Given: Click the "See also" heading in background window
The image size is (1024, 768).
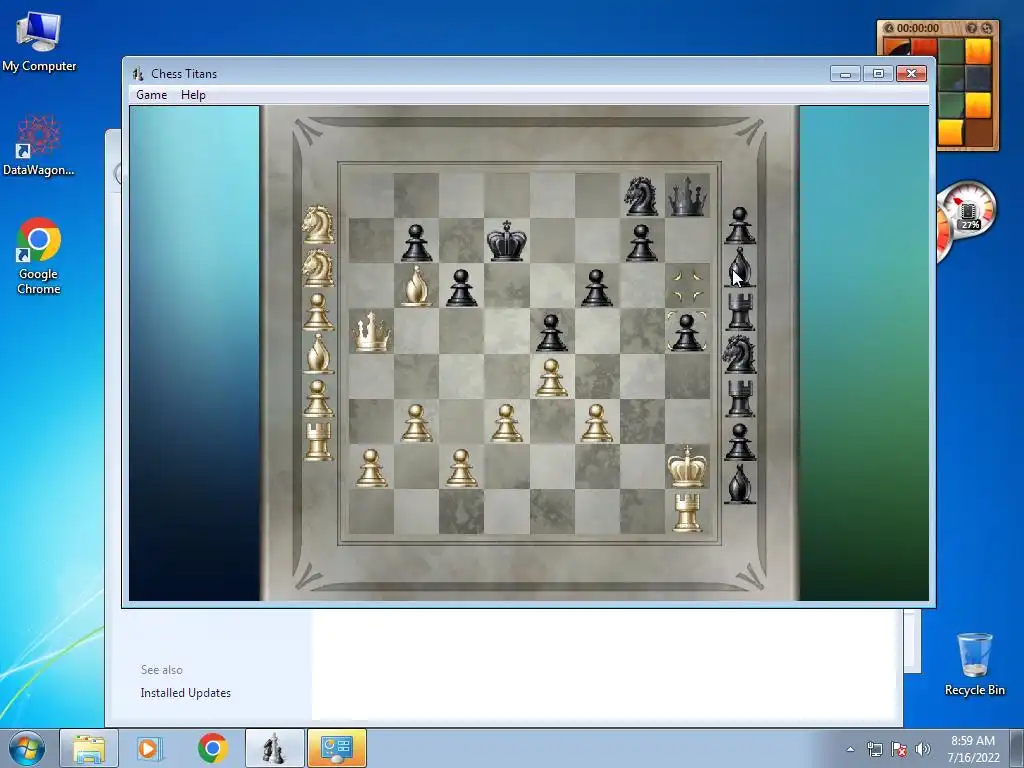Looking at the screenshot, I should tap(161, 670).
